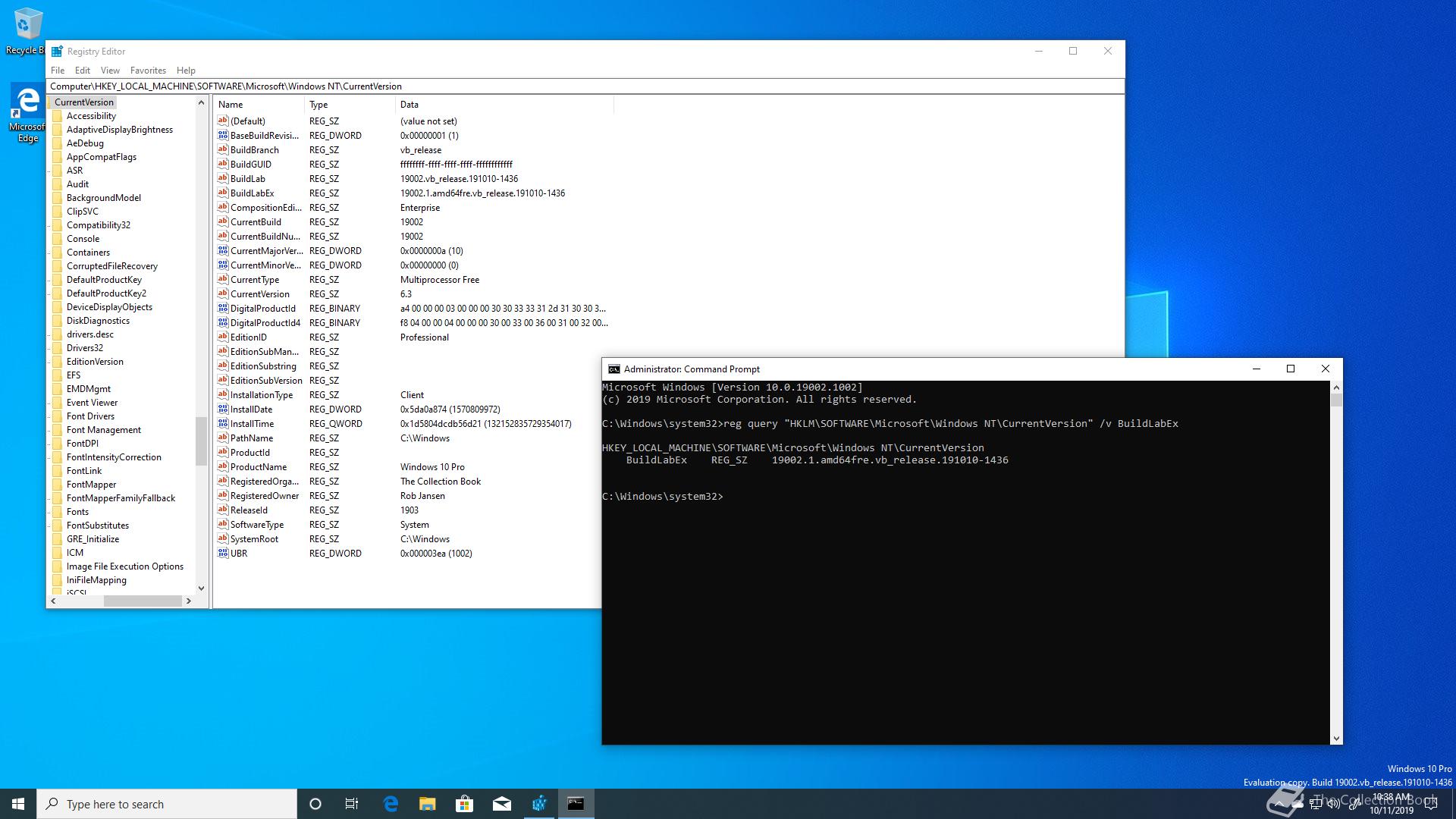
Task: Select the DigitalProductId binary value icon
Action: tap(223, 308)
